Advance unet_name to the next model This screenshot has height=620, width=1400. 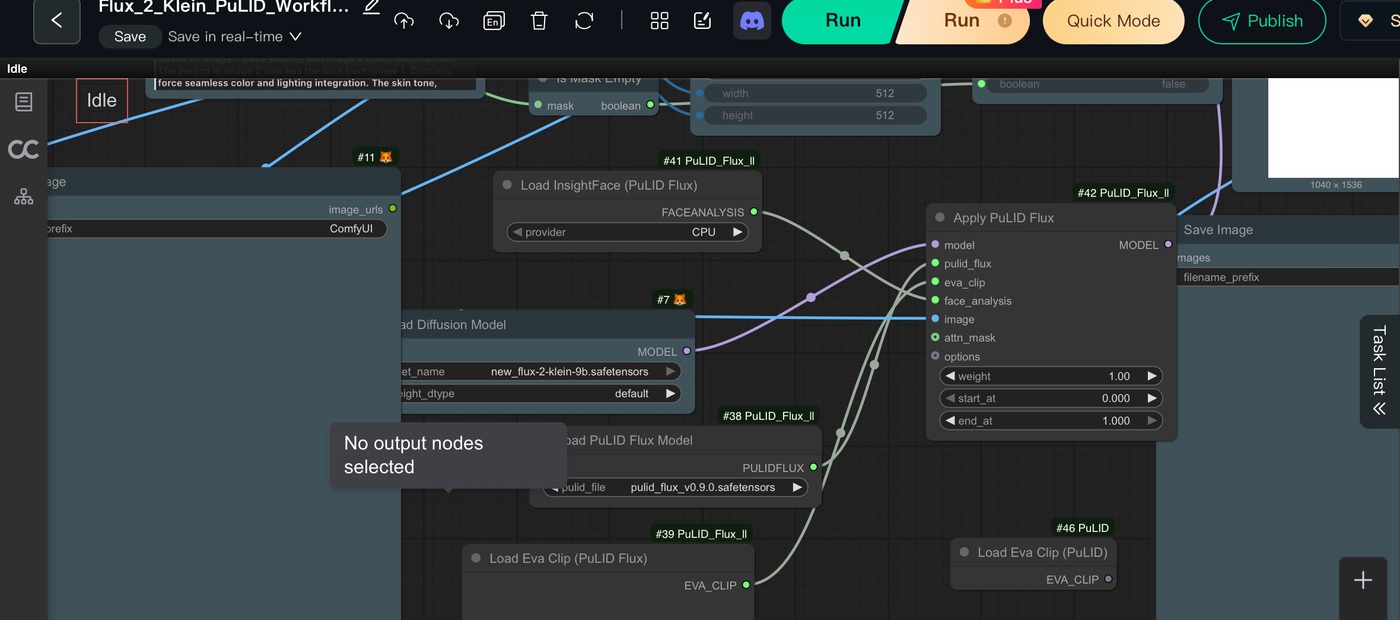click(x=670, y=371)
